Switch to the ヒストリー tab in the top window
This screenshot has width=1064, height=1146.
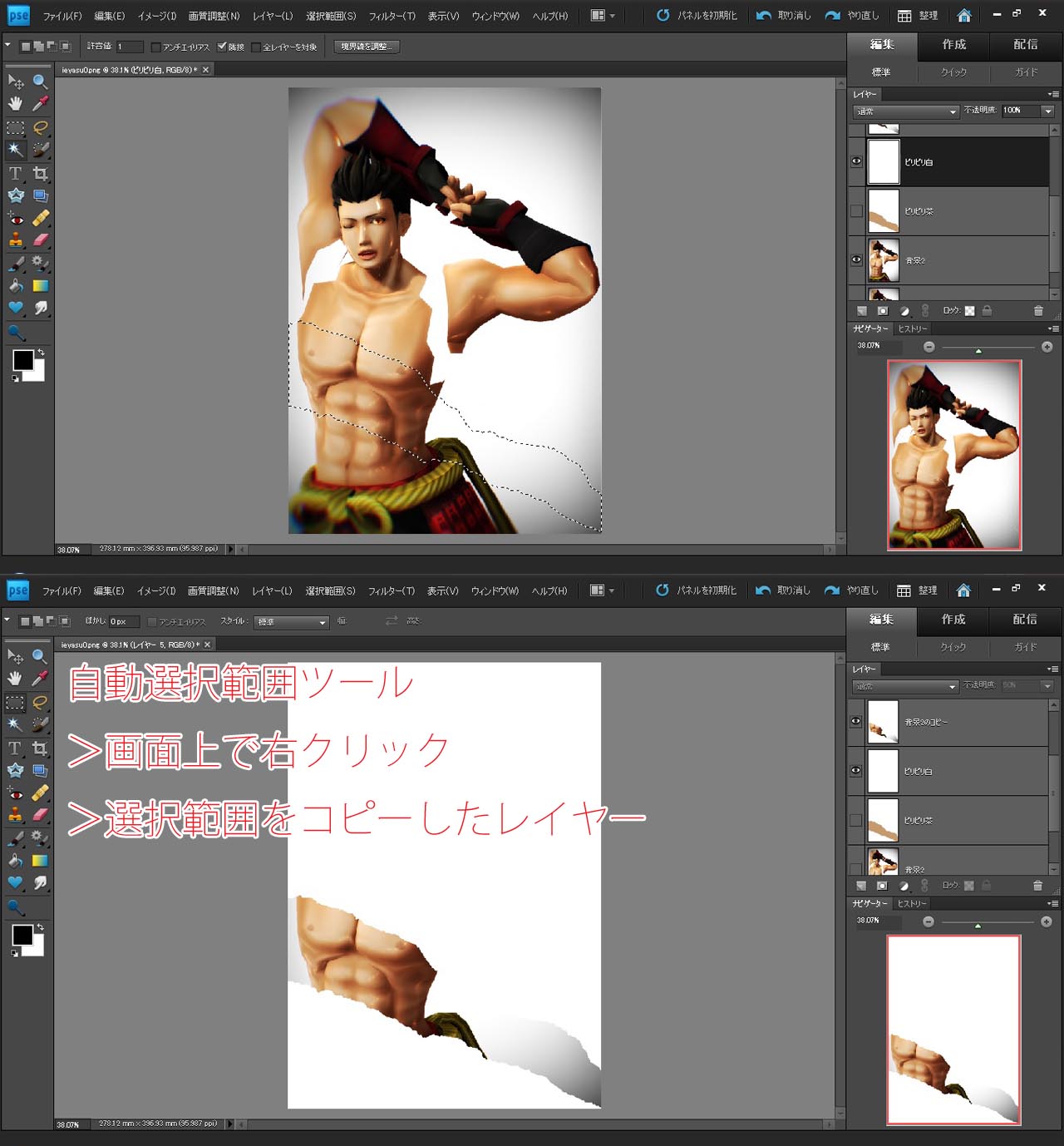pos(913,328)
